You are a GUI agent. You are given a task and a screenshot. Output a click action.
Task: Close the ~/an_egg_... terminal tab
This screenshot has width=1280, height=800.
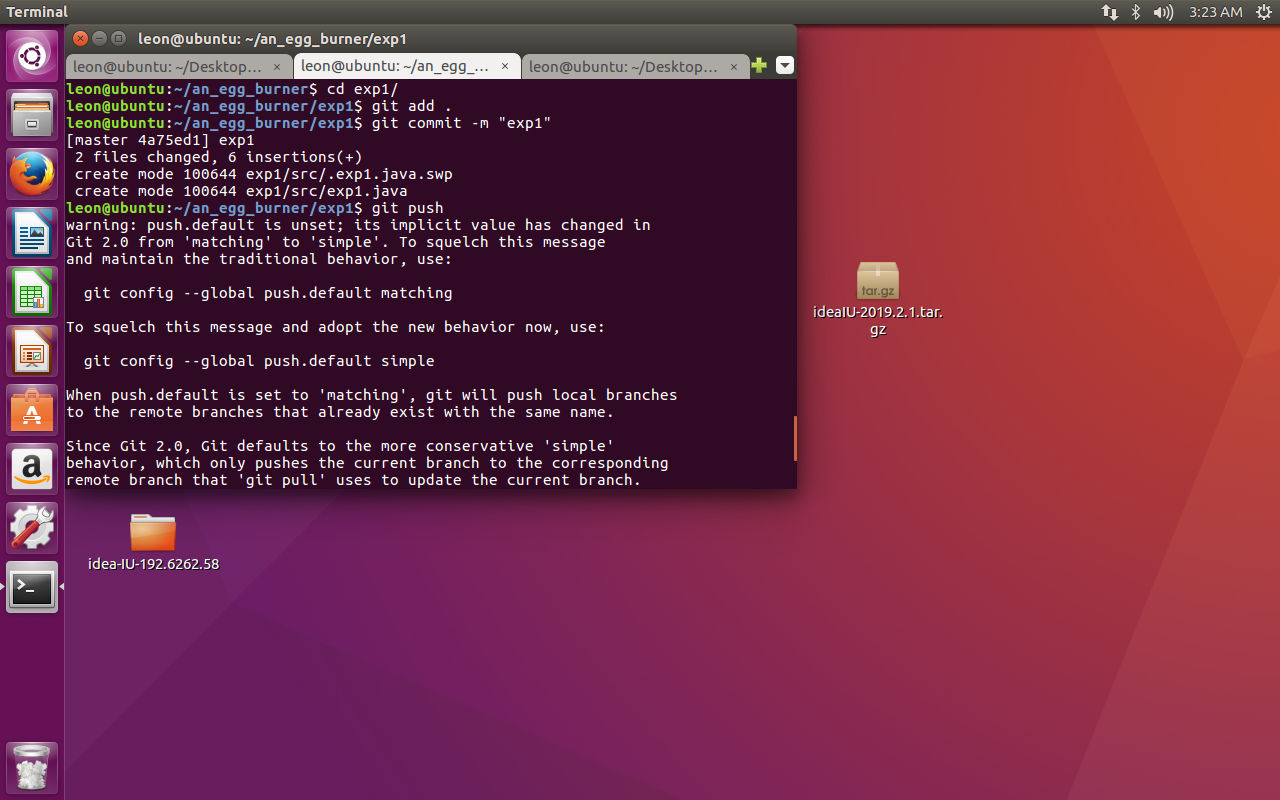(505, 67)
